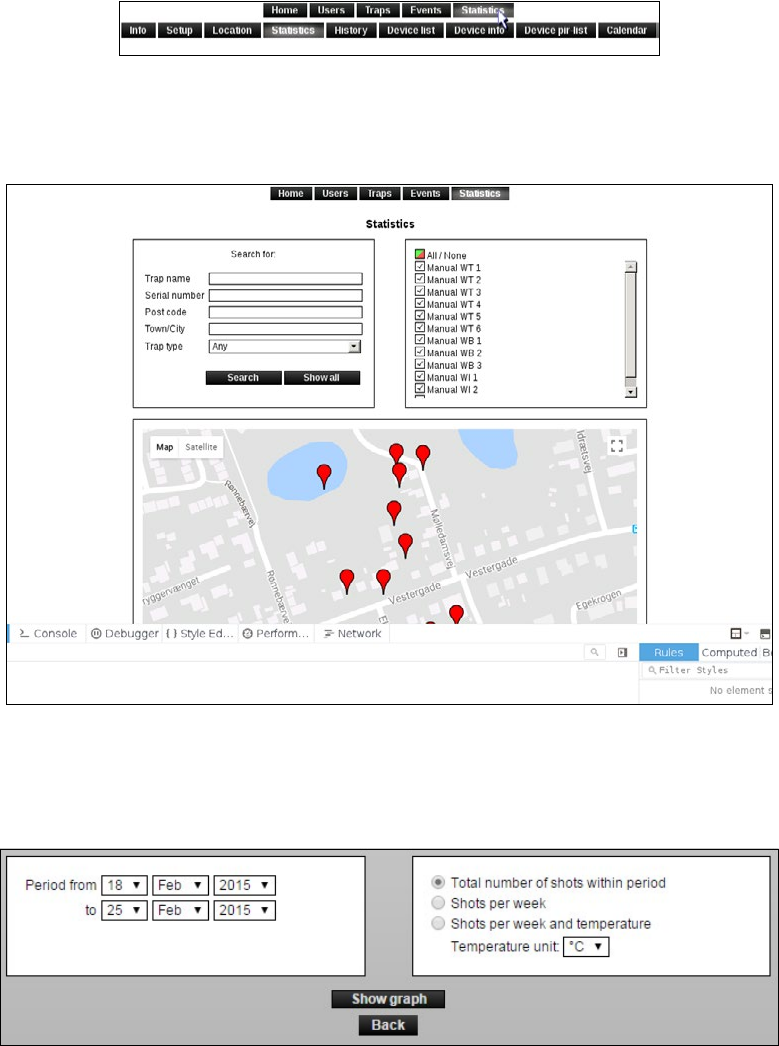Click the devtools search magnifier icon
This screenshot has width=779, height=1046.
(x=594, y=652)
